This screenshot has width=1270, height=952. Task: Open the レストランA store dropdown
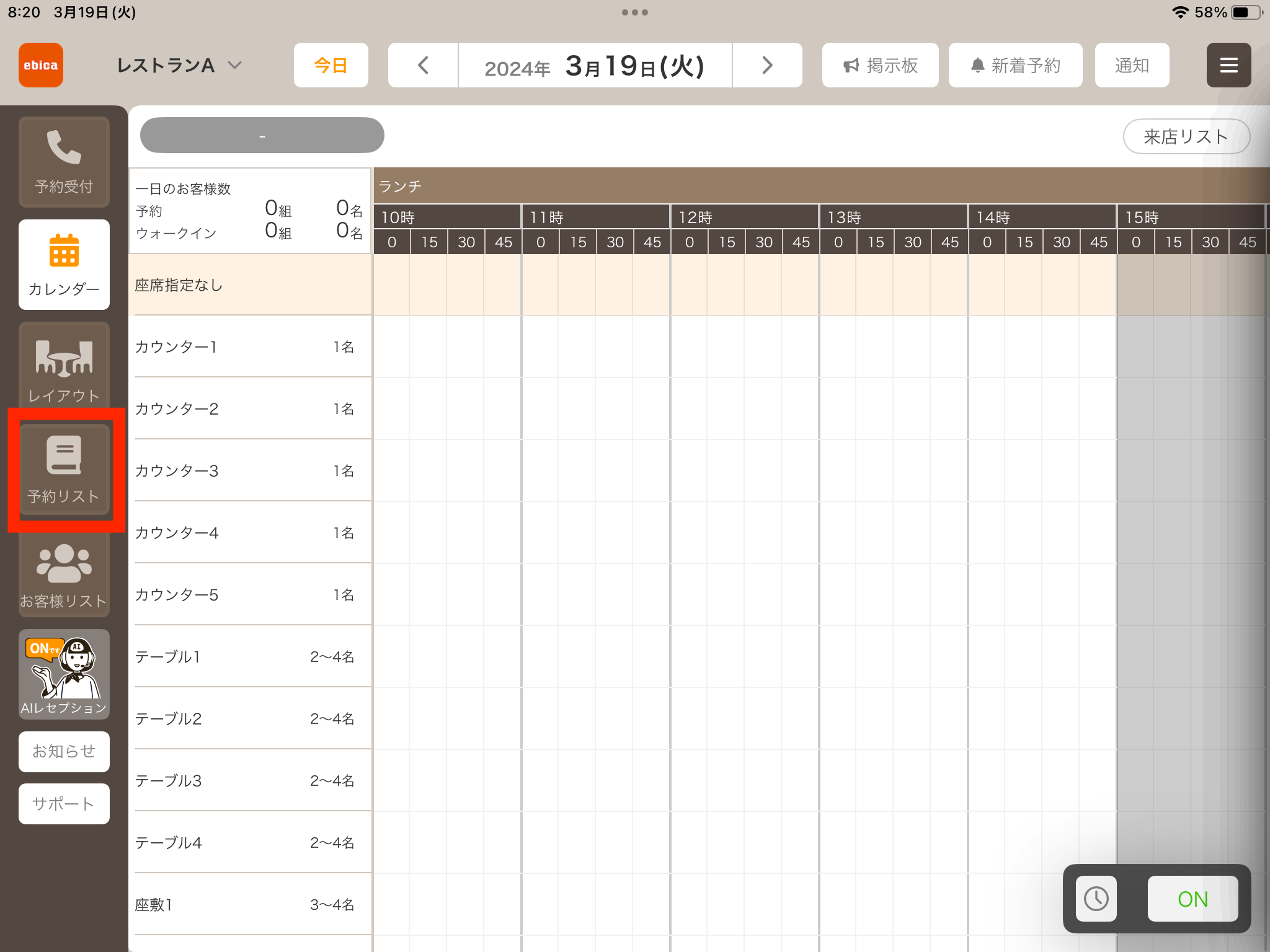tap(179, 65)
